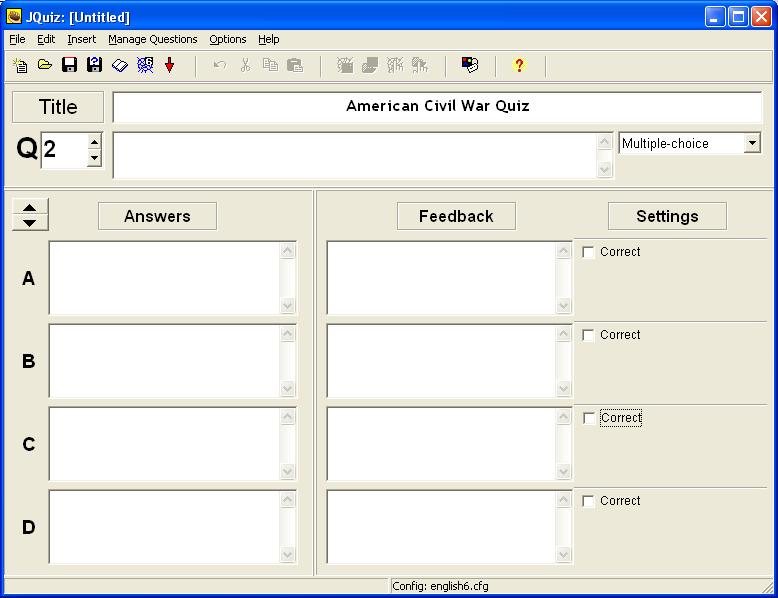Viewport: 778px width, 598px height.
Task: Click the JQuiz application icon in title bar
Action: (x=14, y=16)
